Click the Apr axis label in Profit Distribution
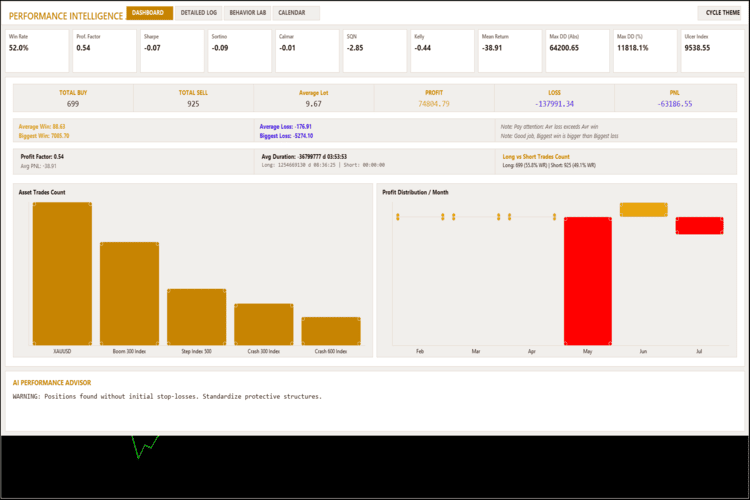Viewport: 750px width, 500px height. pyautogui.click(x=531, y=351)
